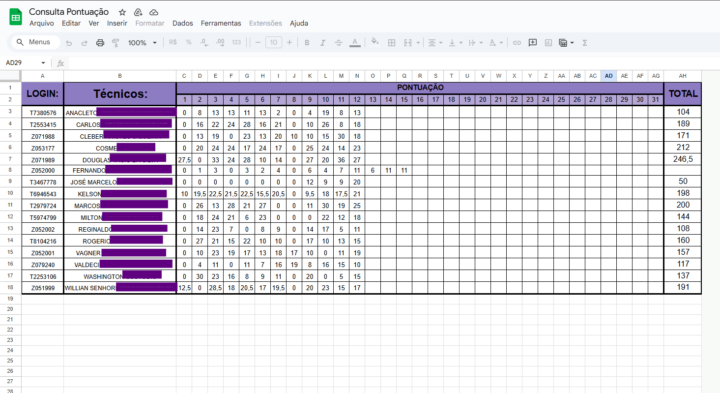The width and height of the screenshot is (720, 393).
Task: Open the Dados menu
Action: (x=183, y=23)
